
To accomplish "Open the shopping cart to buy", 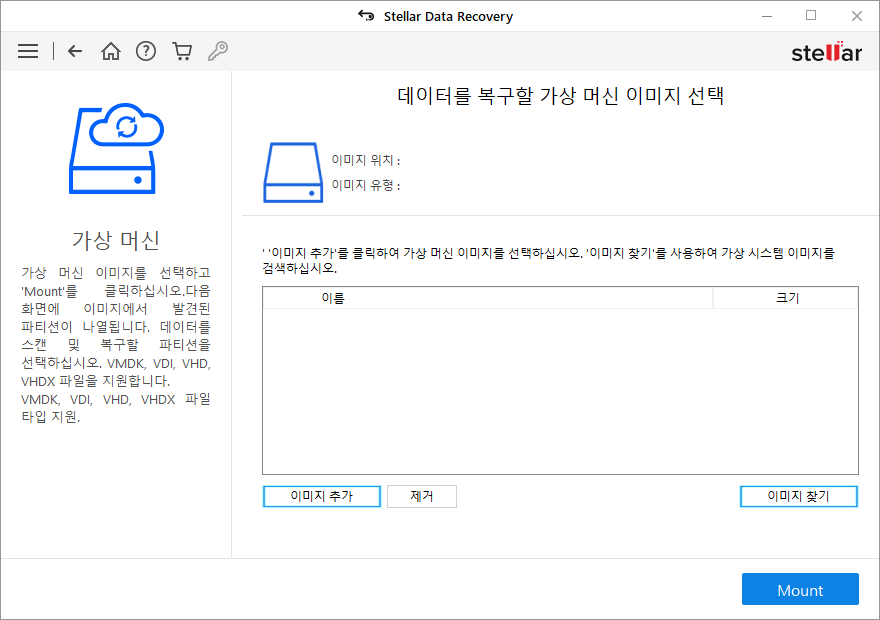I will pyautogui.click(x=182, y=51).
